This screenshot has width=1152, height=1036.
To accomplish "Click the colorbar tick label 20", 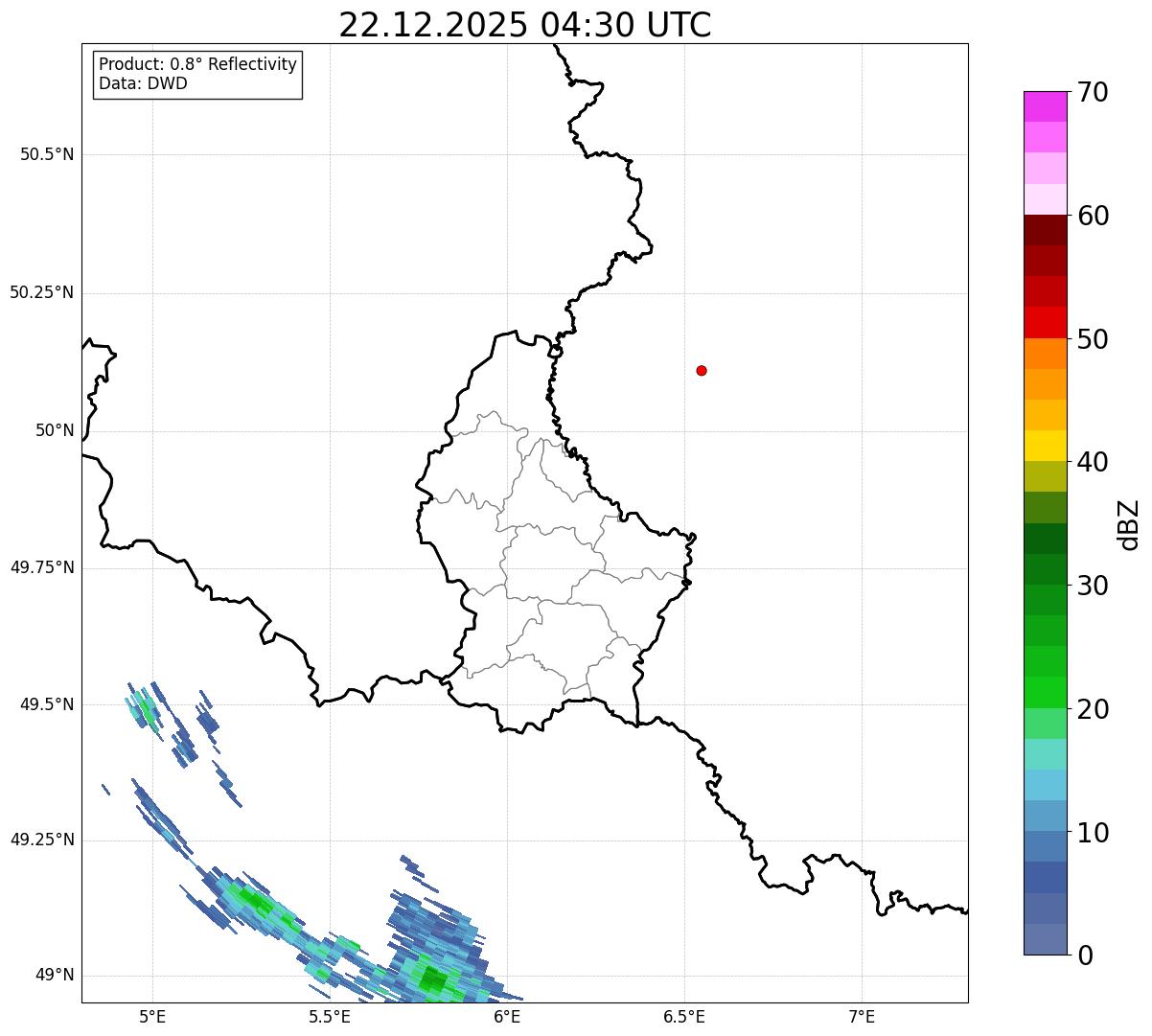I will [1093, 709].
